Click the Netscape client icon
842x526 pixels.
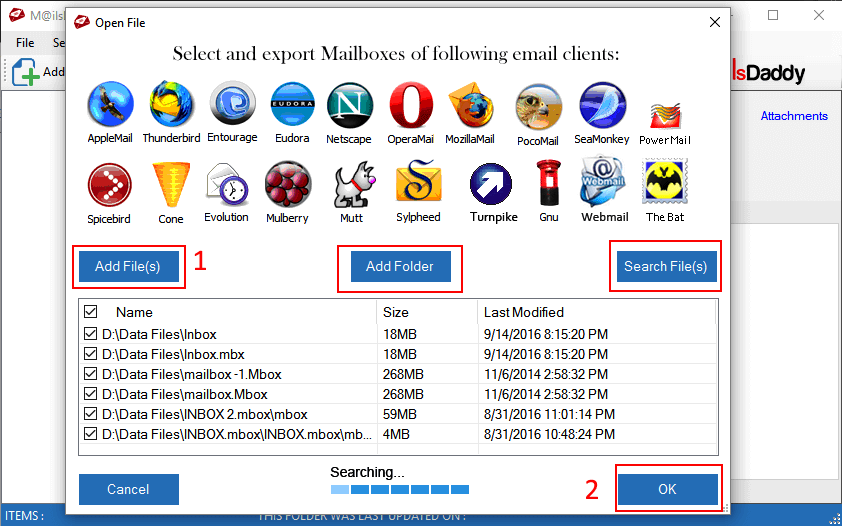[349, 105]
